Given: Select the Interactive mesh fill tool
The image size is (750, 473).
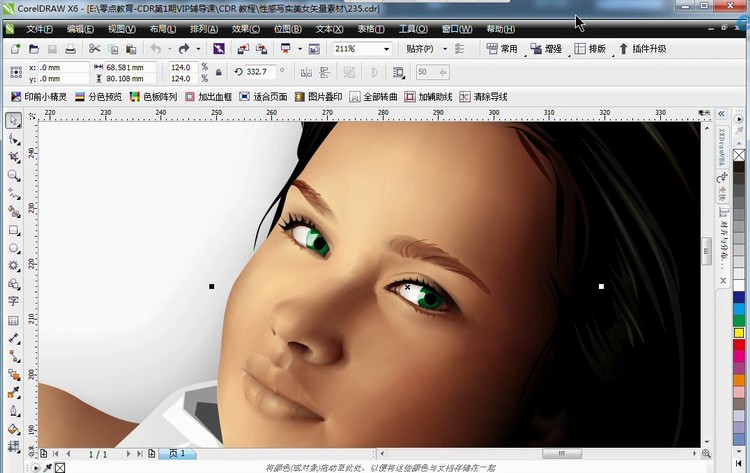Looking at the screenshot, I should [x=13, y=447].
